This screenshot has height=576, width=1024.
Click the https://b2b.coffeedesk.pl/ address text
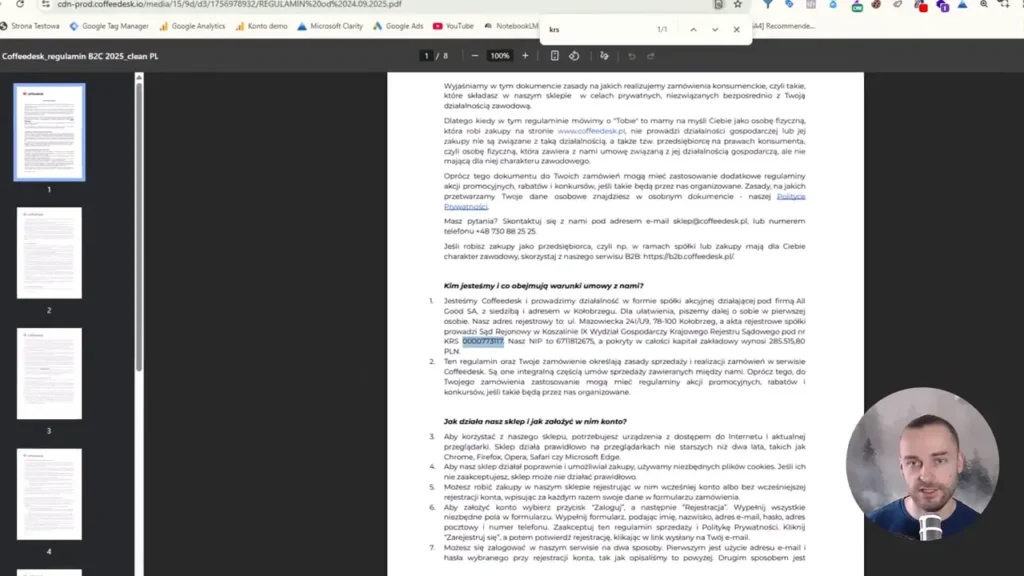[x=688, y=257]
